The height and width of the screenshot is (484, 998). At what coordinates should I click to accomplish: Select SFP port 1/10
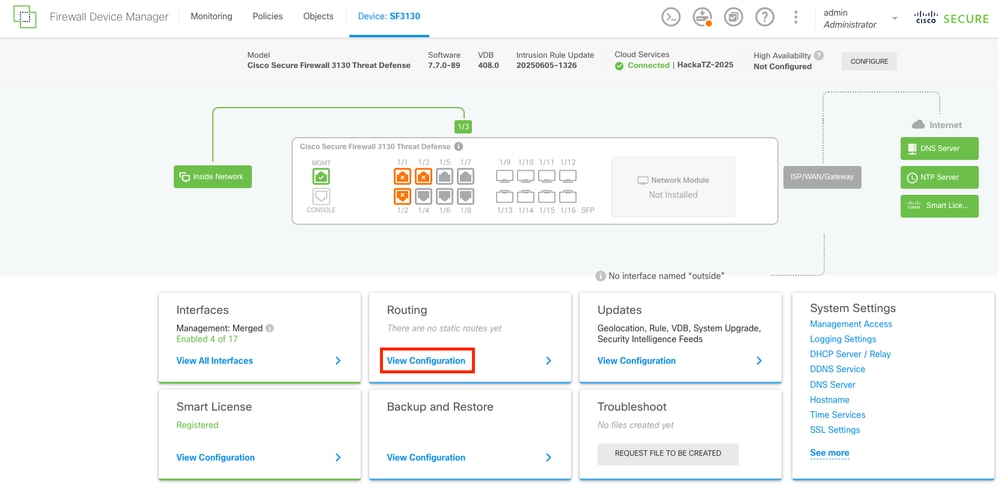[526, 176]
